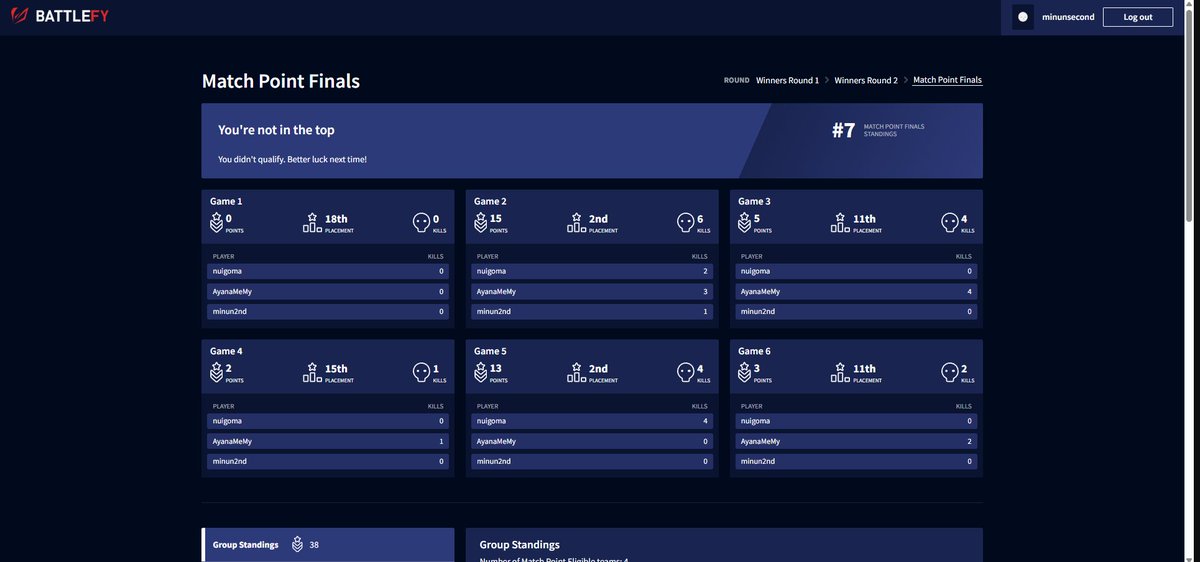Click the Game 6 kills skull icon
Image resolution: width=1200 pixels, height=562 pixels.
tap(949, 372)
